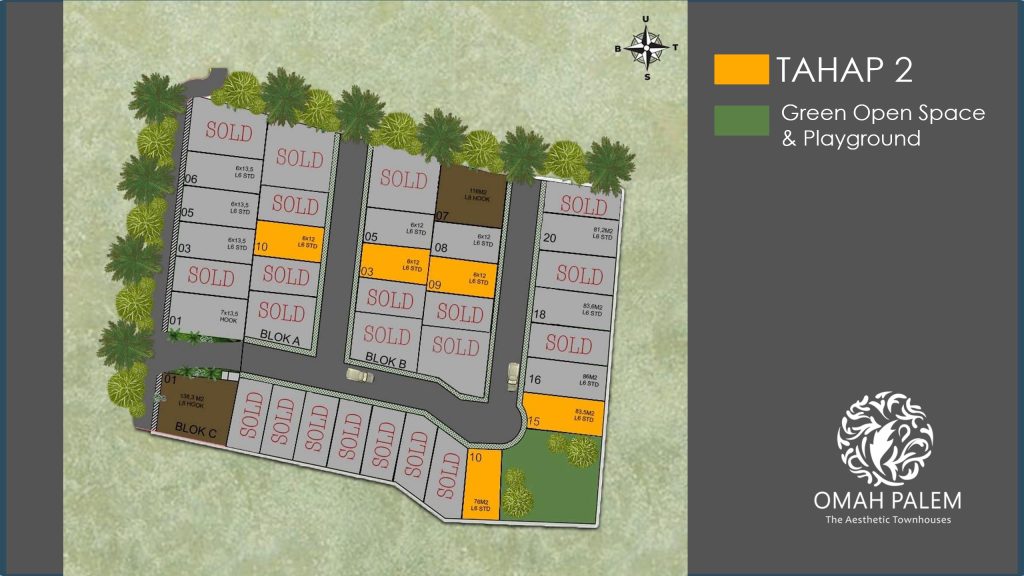This screenshot has height=576, width=1024.
Task: Select brown lot 01 in Blok C
Action: point(195,403)
